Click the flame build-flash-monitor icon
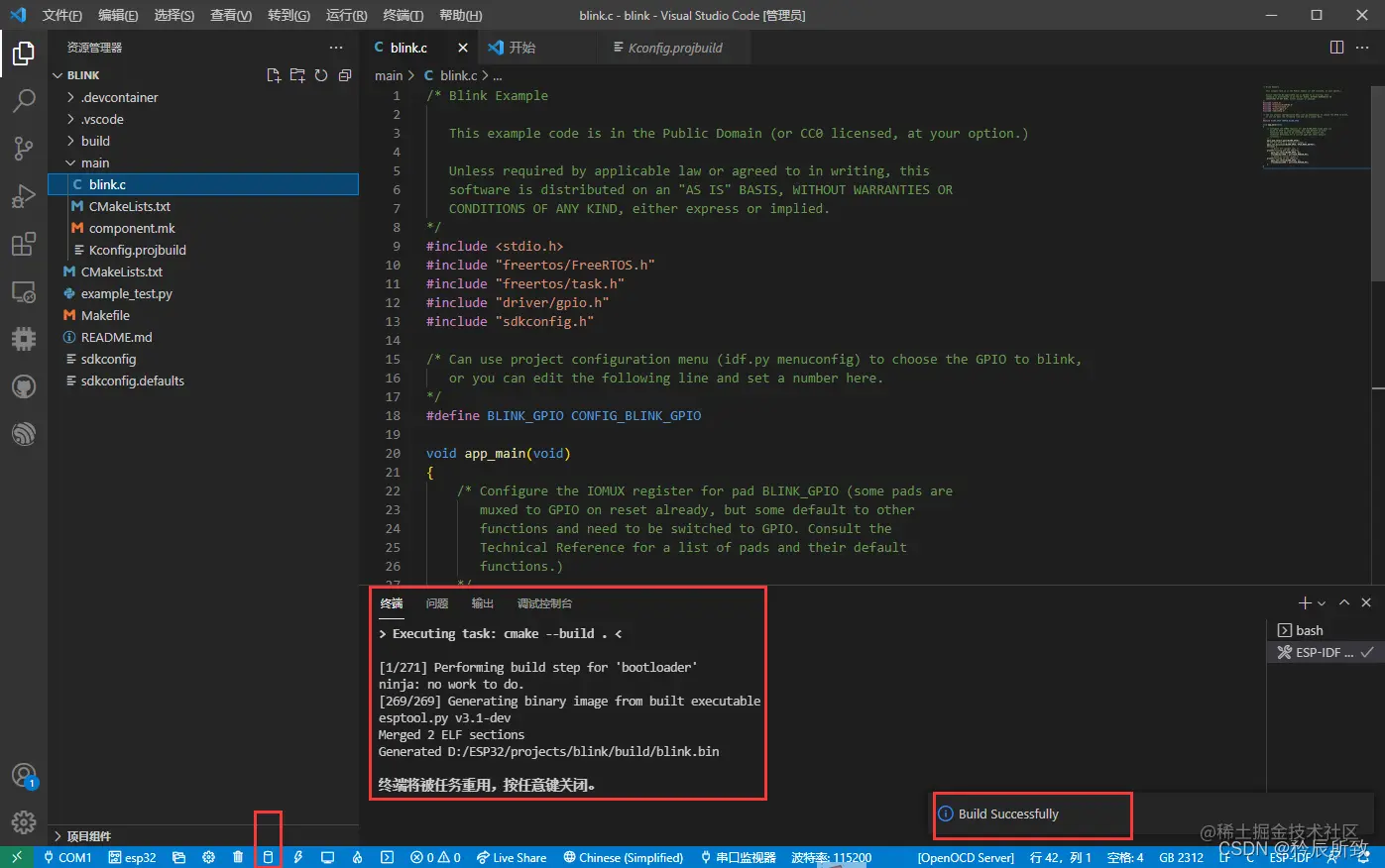1385x868 pixels. coord(357,857)
